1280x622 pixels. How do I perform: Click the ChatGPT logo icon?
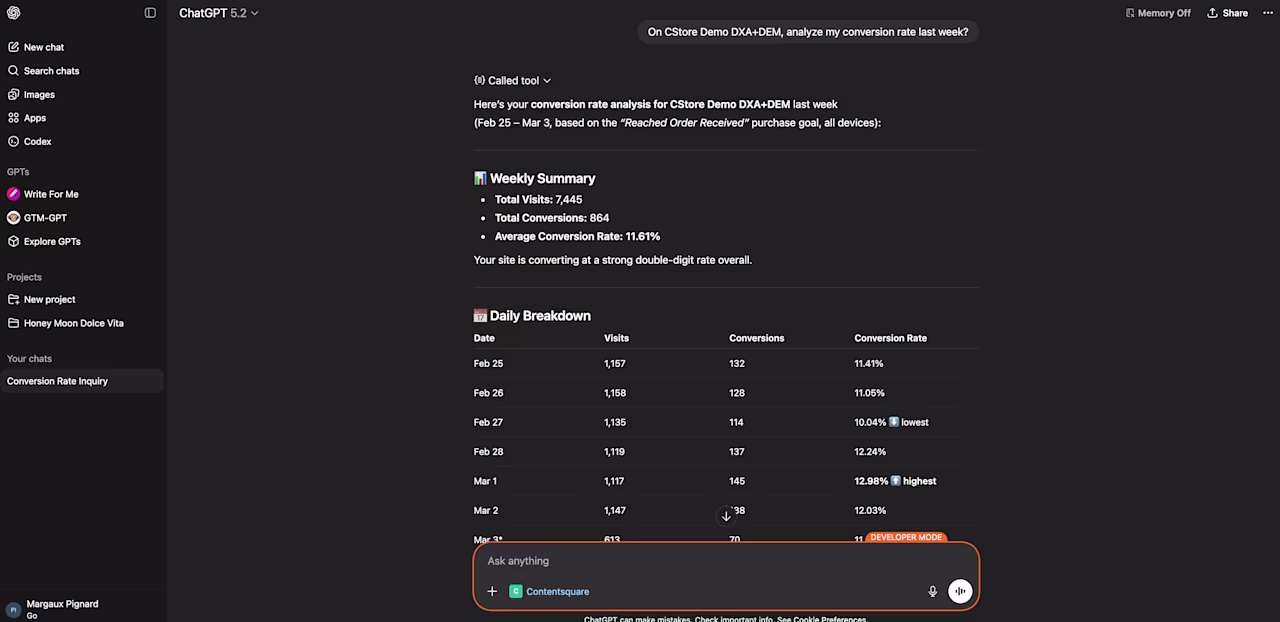click(x=13, y=13)
